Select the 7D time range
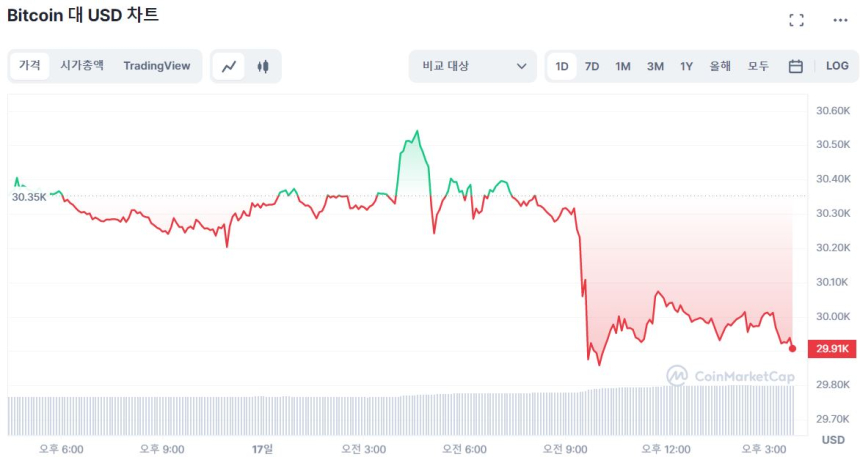Viewport: 860px width, 457px height. [x=592, y=66]
